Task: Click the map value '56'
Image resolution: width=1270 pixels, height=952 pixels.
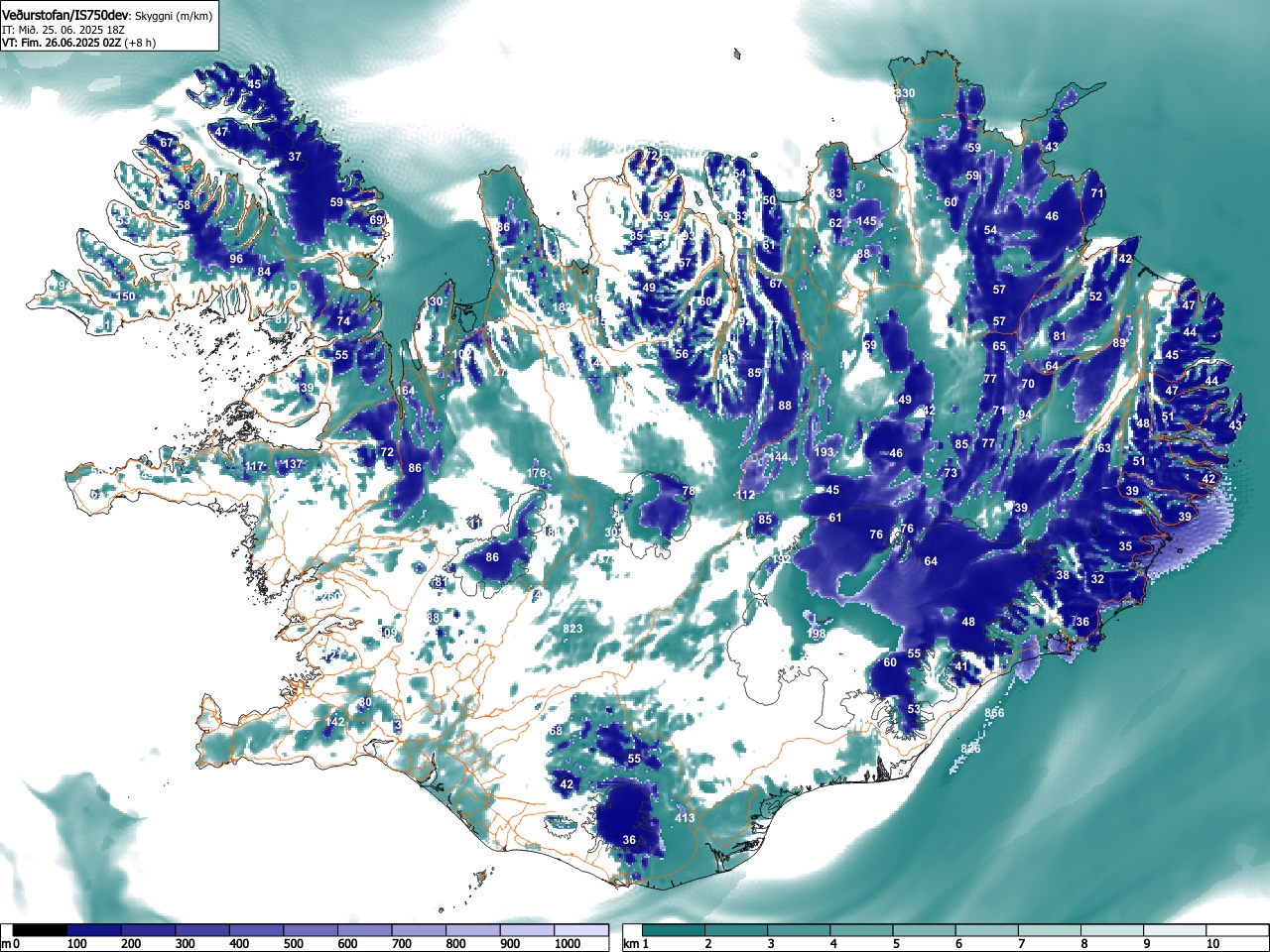Action: pos(682,354)
